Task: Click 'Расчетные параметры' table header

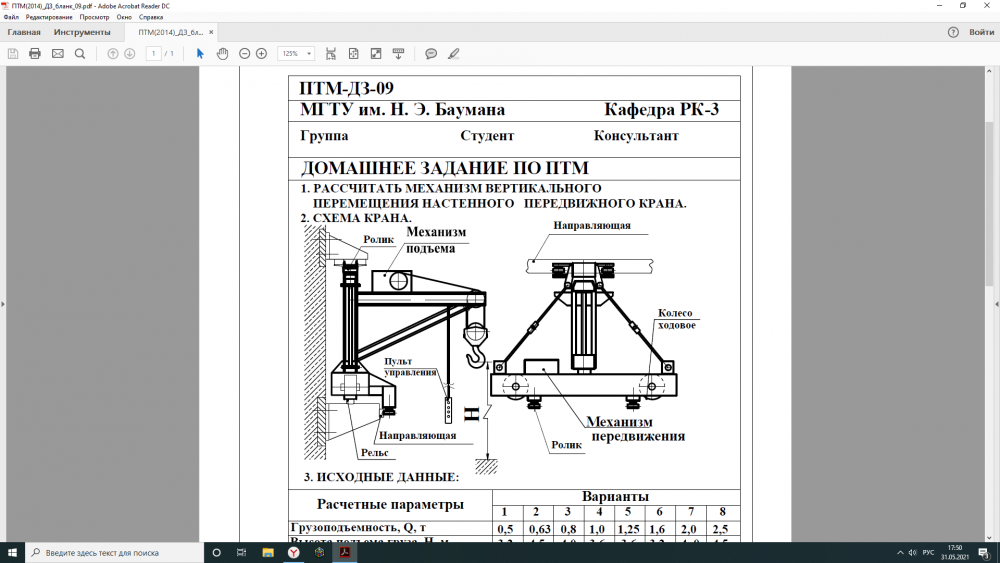Action: [390, 504]
